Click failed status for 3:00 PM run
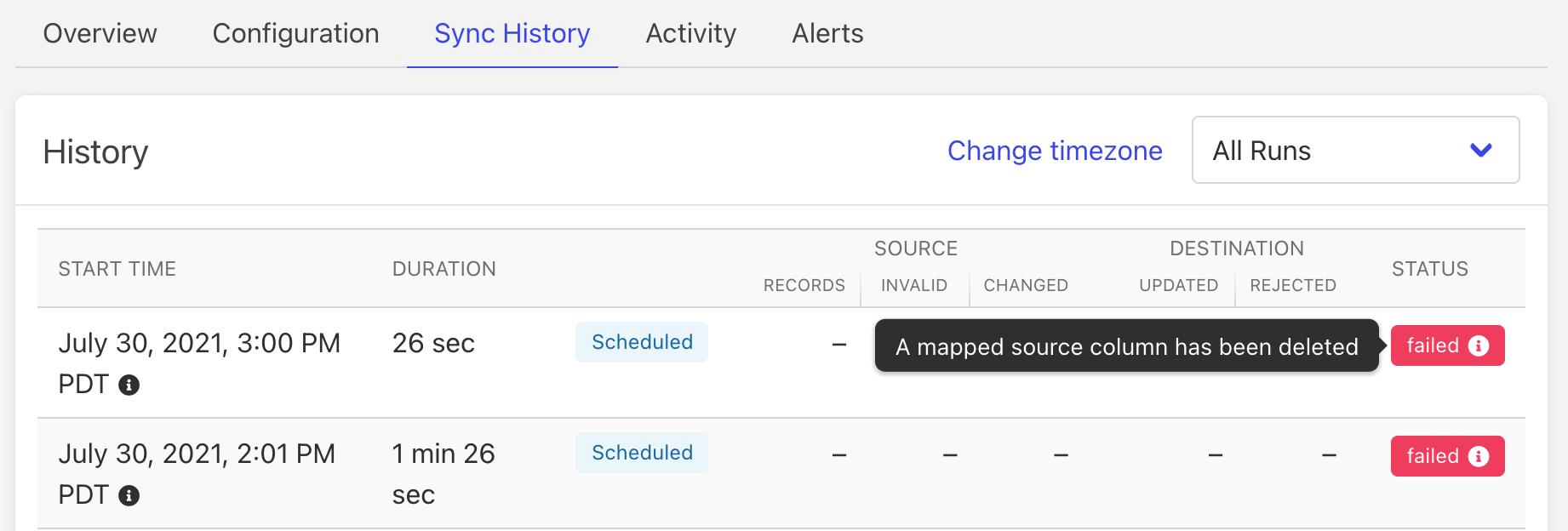1568x531 pixels. pyautogui.click(x=1433, y=345)
